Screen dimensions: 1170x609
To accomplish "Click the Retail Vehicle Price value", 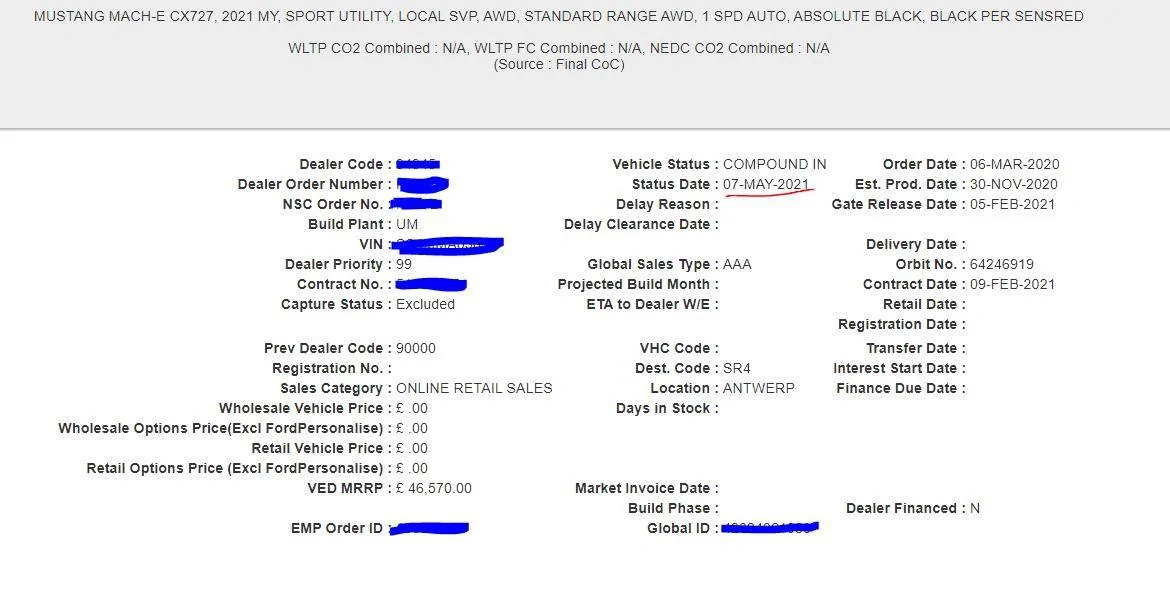I will tap(412, 449).
